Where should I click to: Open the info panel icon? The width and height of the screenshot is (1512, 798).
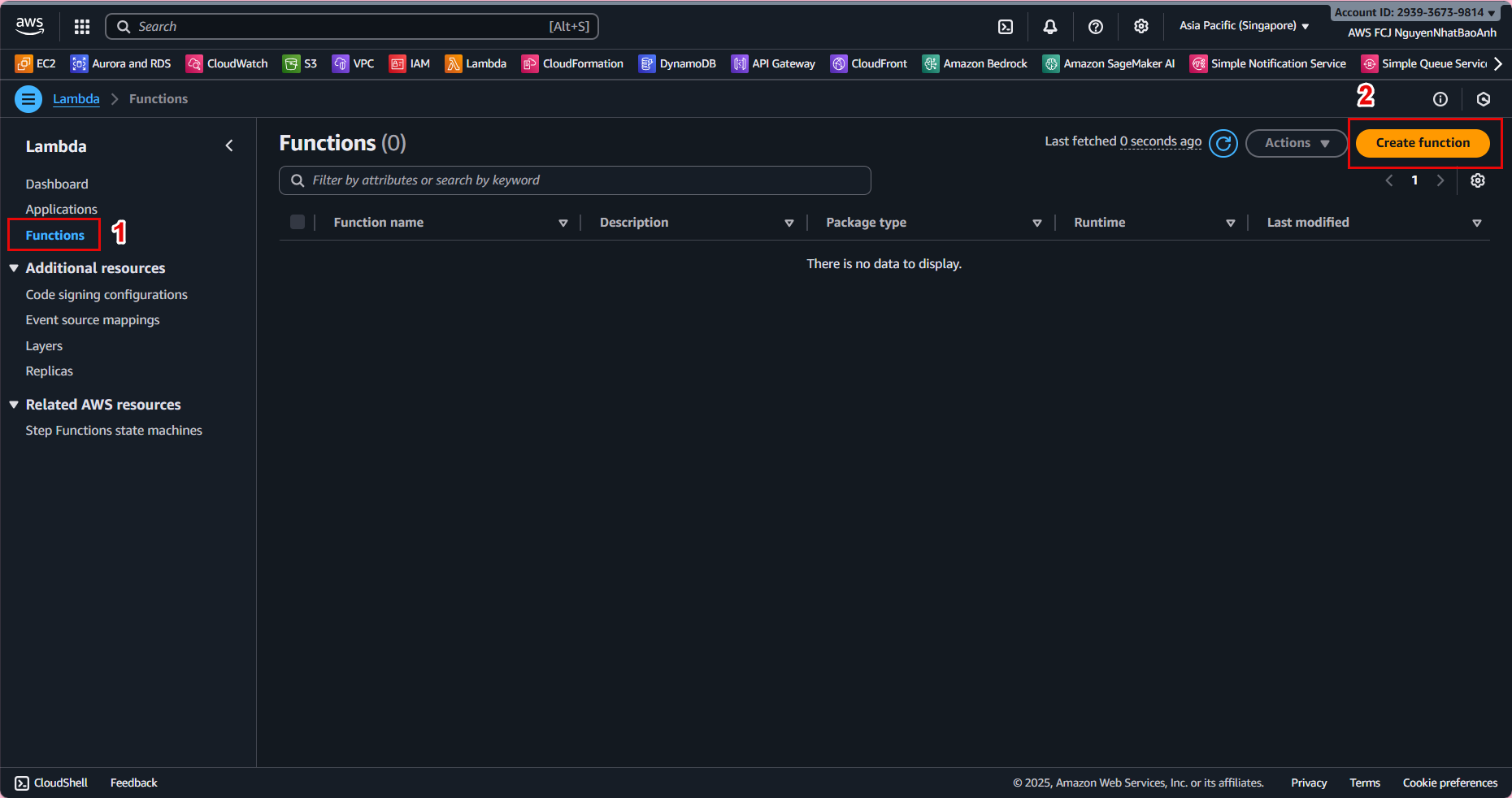[1440, 99]
